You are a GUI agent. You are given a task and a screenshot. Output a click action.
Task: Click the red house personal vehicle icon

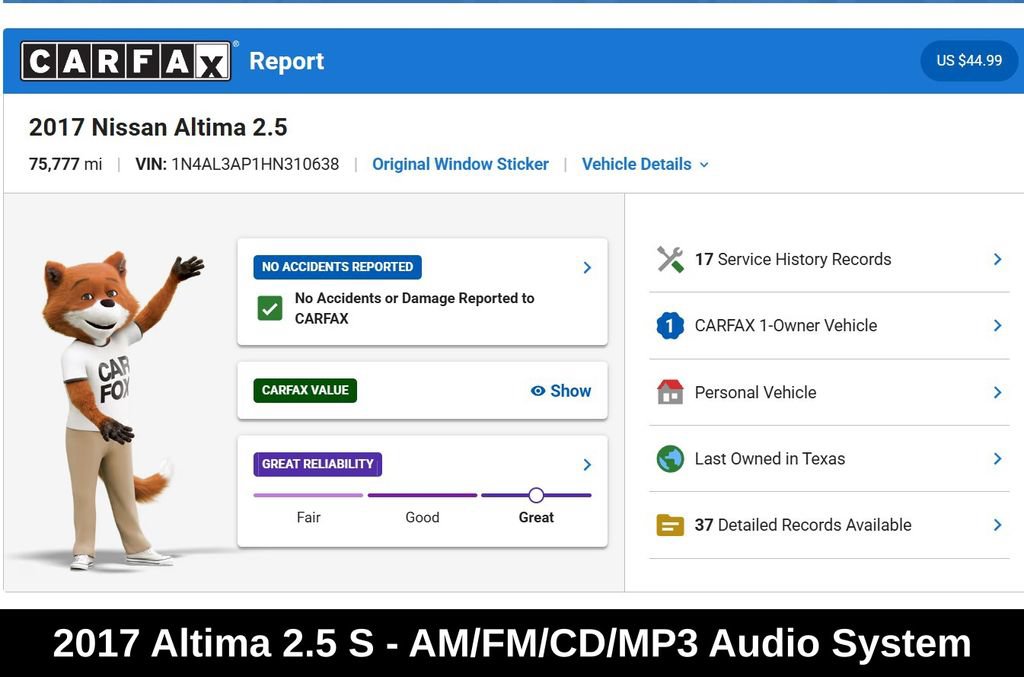pos(670,392)
